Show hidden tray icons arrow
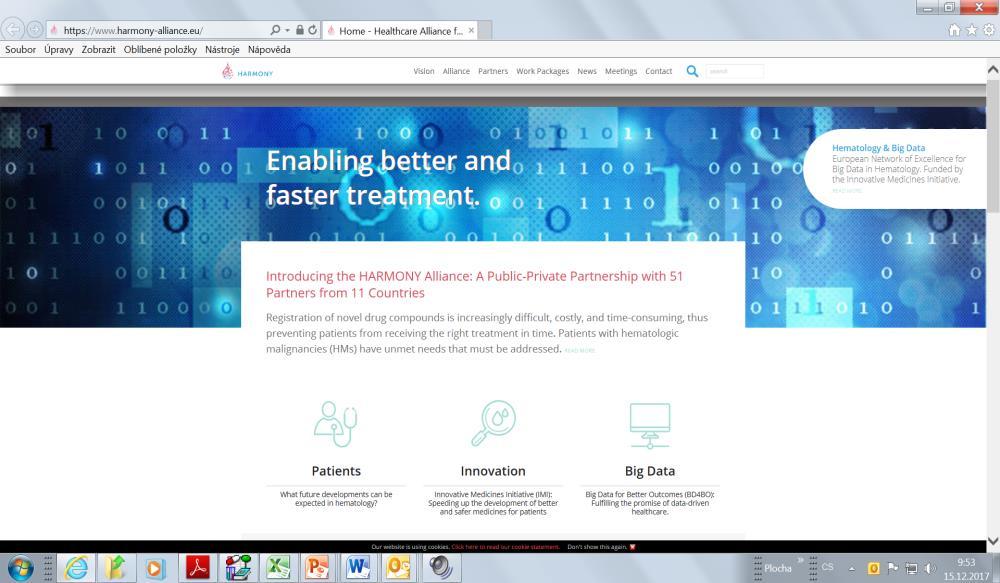1000x583 pixels. pos(851,568)
